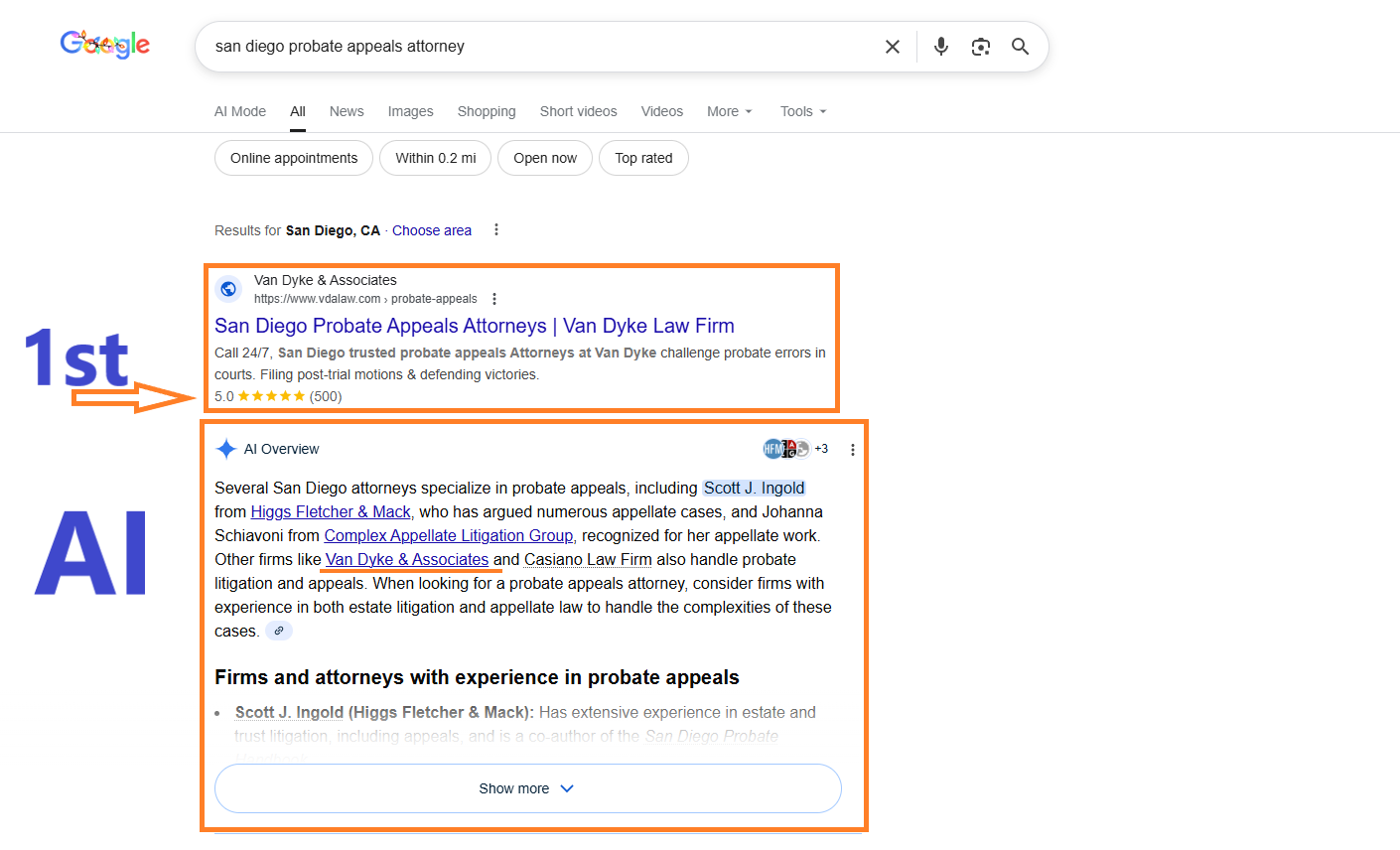Open the News tab
This screenshot has width=1400, height=850.
click(x=347, y=111)
